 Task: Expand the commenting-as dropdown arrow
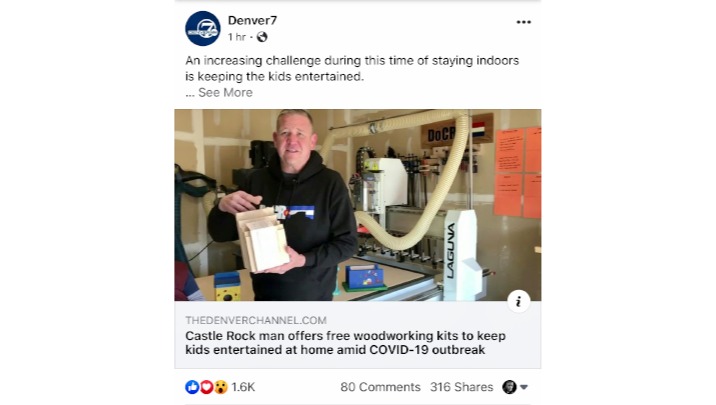524,387
